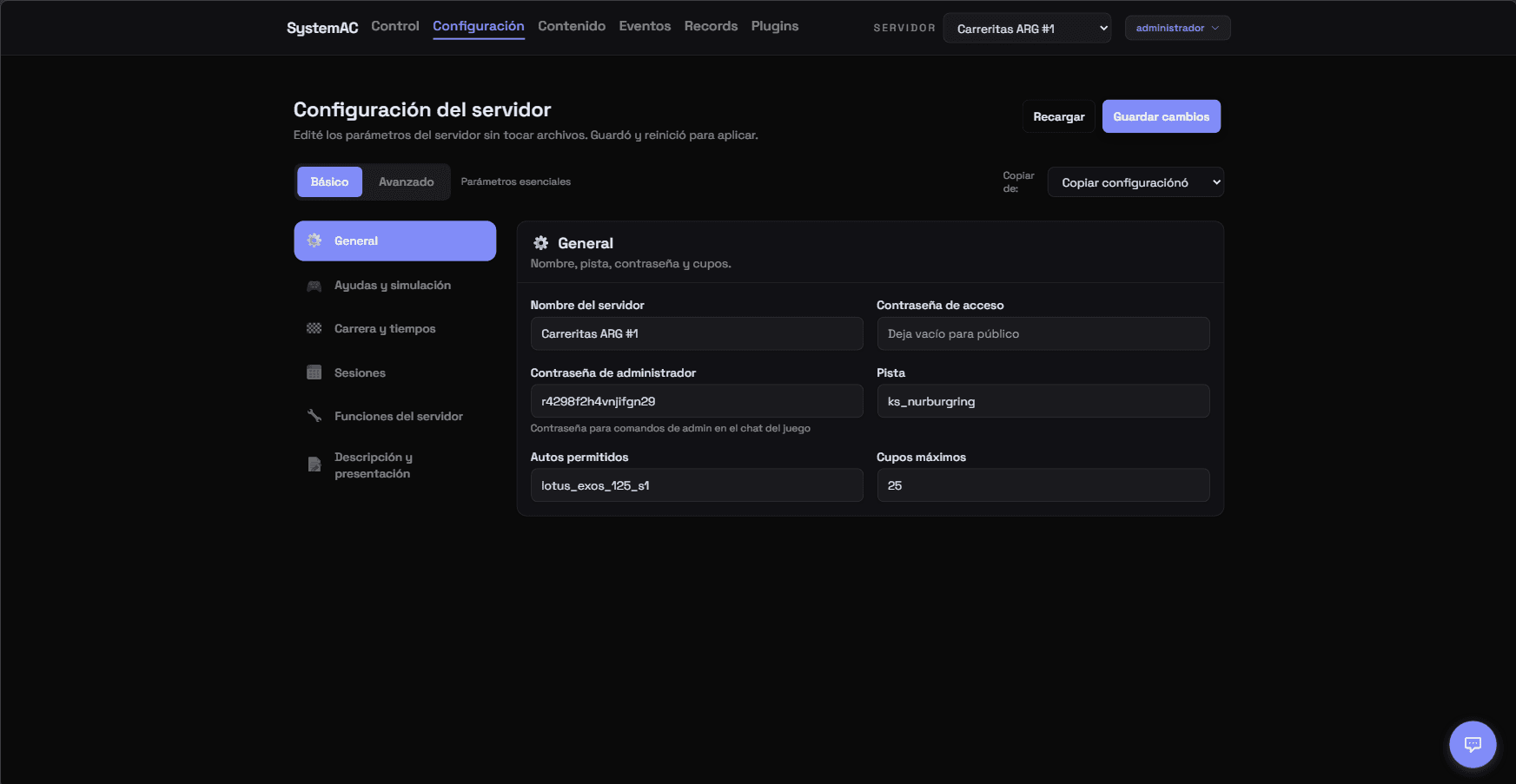Click the Parámetros esenciales text
The image size is (1516, 784).
point(515,181)
